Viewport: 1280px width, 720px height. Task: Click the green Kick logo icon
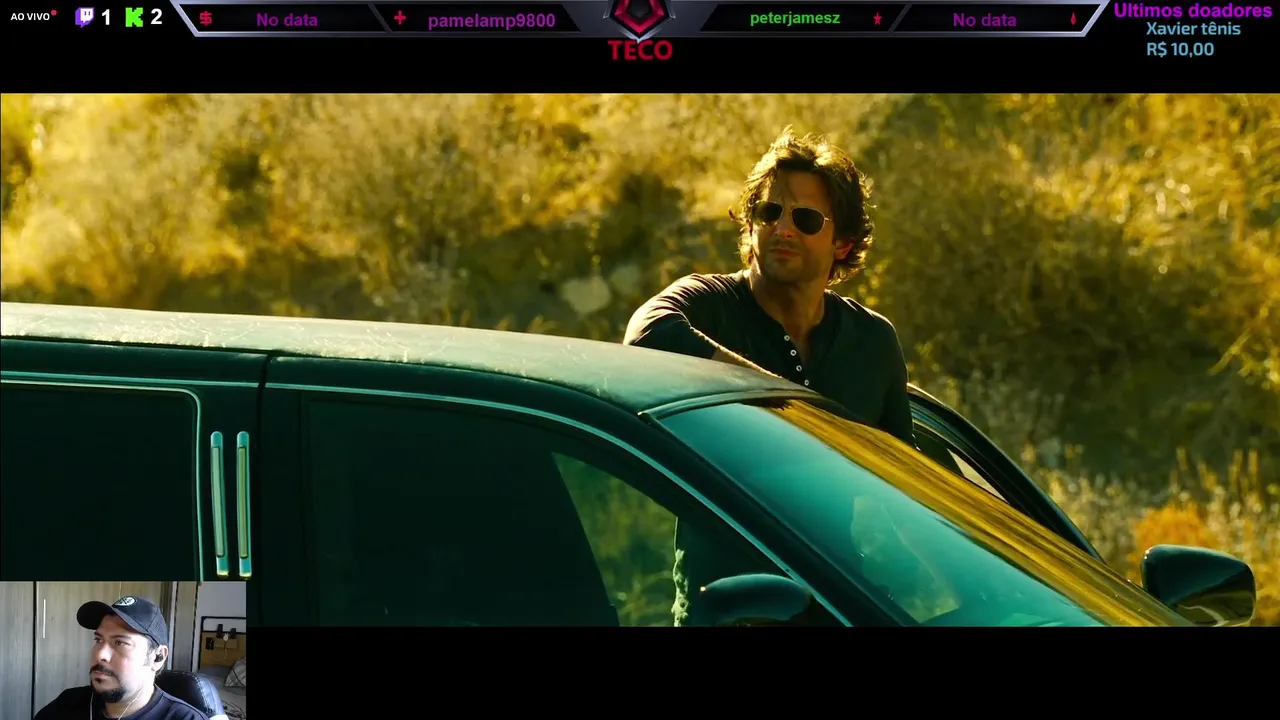(x=134, y=17)
